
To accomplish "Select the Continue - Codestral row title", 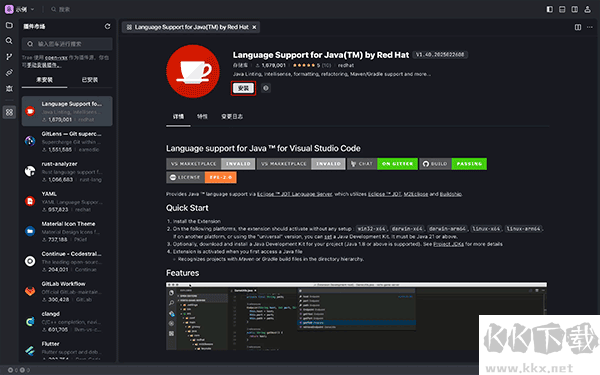I will (x=72, y=254).
